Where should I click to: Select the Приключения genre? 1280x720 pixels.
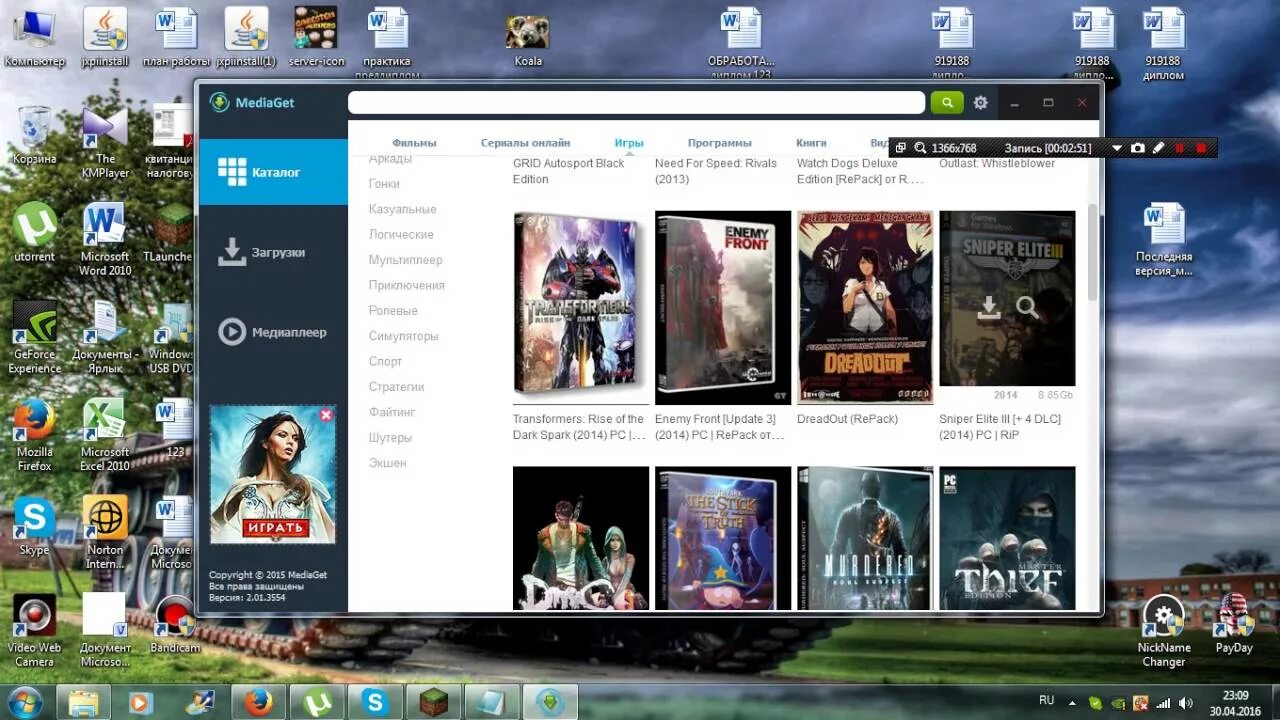pos(406,285)
